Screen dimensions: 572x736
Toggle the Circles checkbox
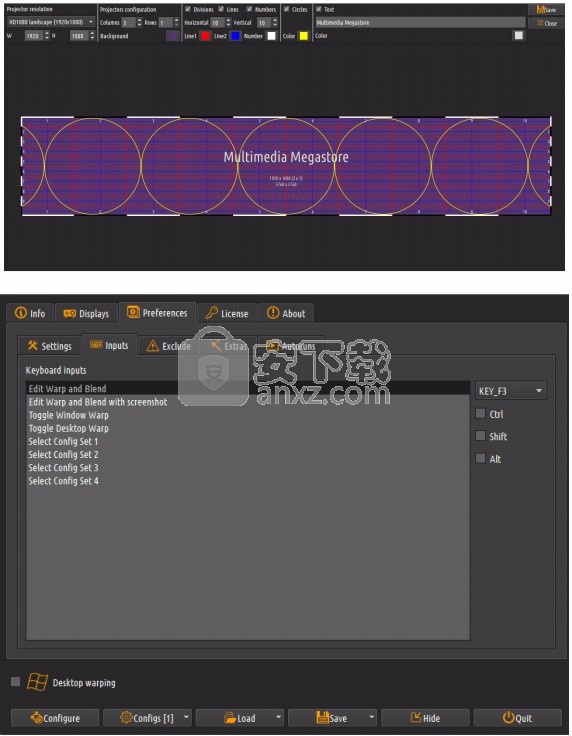point(286,9)
